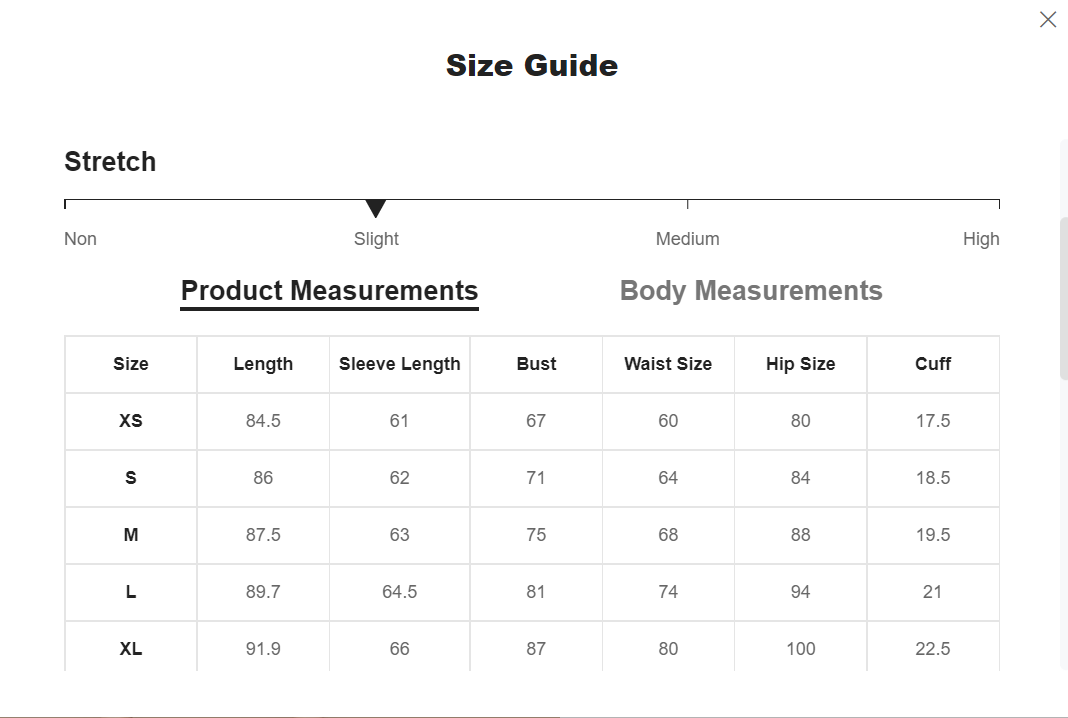The image size is (1068, 718).
Task: Switch to Body Measurements tab
Action: tap(751, 291)
